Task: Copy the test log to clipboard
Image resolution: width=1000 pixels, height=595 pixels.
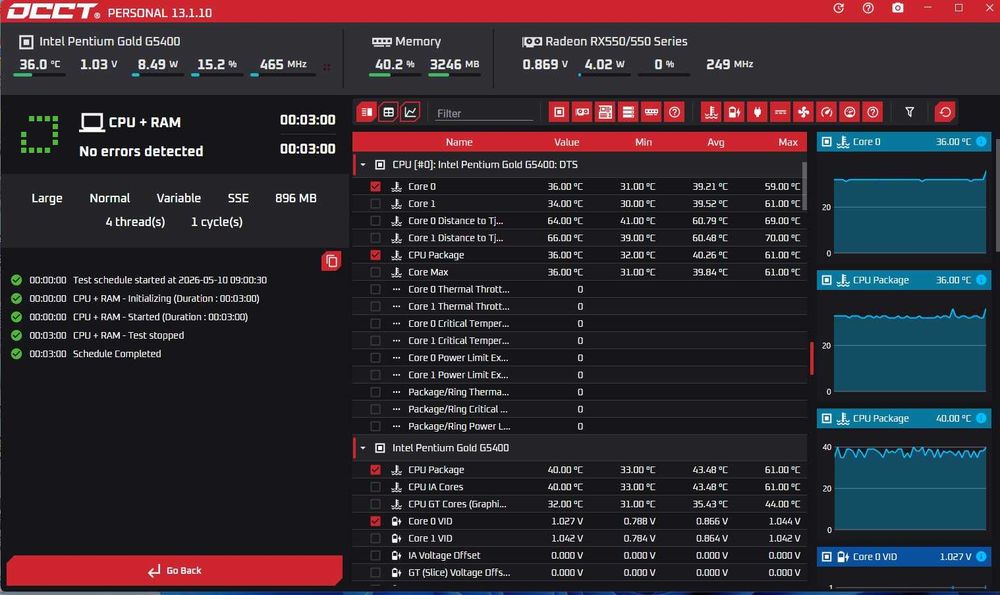Action: pyautogui.click(x=331, y=261)
